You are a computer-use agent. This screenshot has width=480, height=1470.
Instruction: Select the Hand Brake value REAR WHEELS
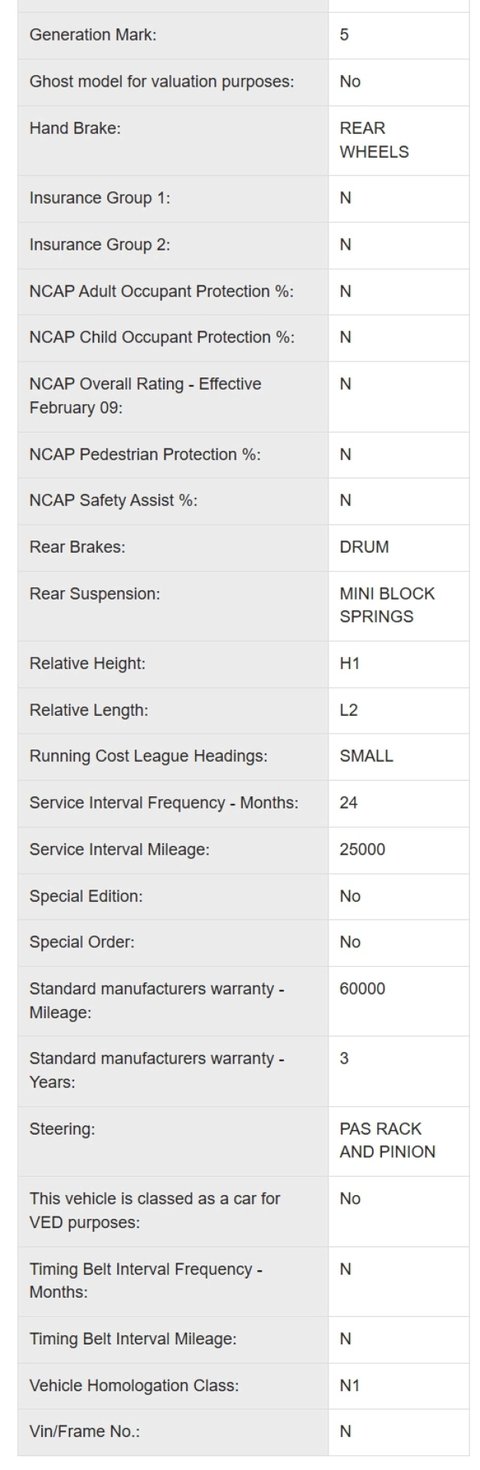tap(374, 140)
